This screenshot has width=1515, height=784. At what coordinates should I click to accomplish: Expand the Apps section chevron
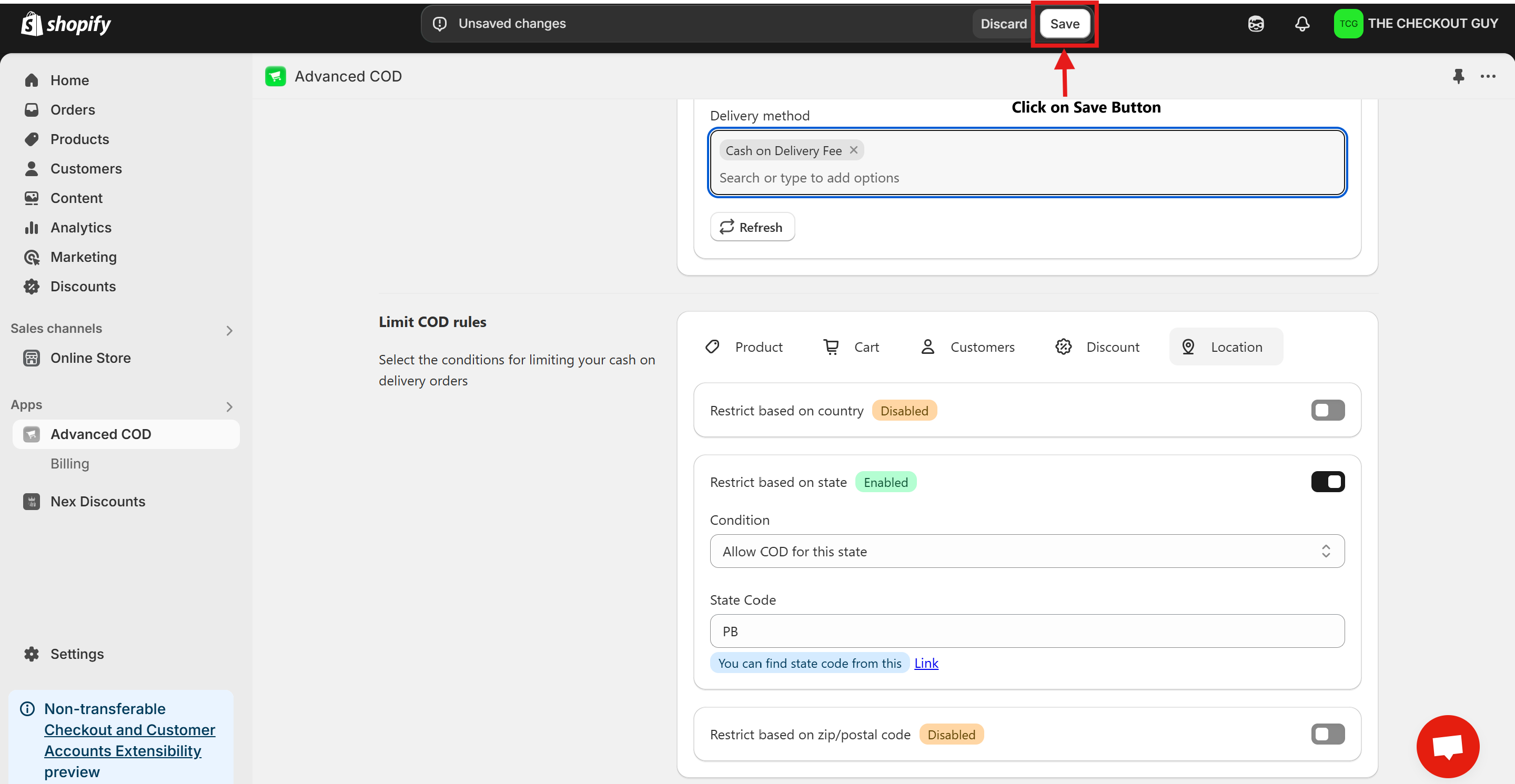tap(229, 406)
